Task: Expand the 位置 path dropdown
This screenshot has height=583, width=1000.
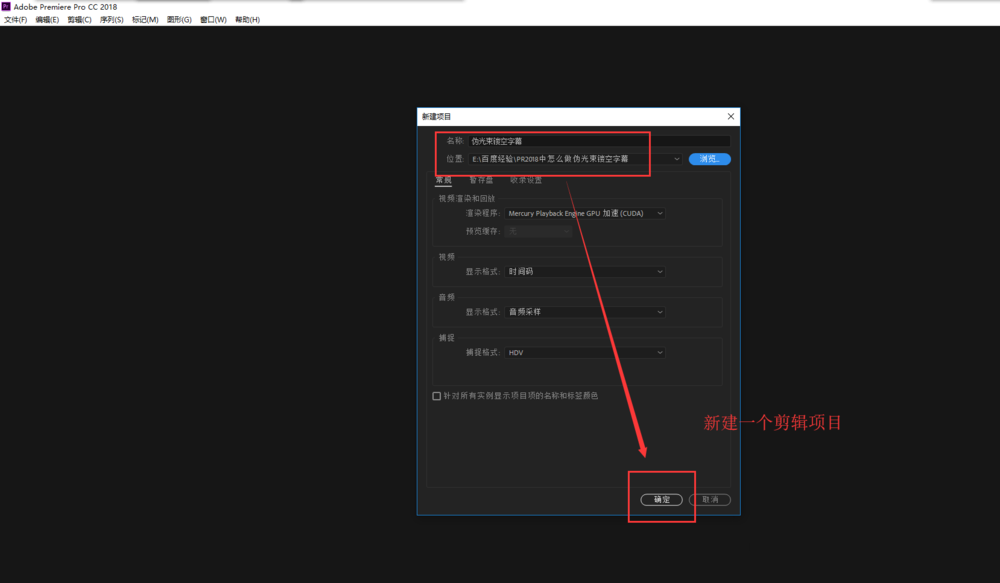Action: pos(677,159)
